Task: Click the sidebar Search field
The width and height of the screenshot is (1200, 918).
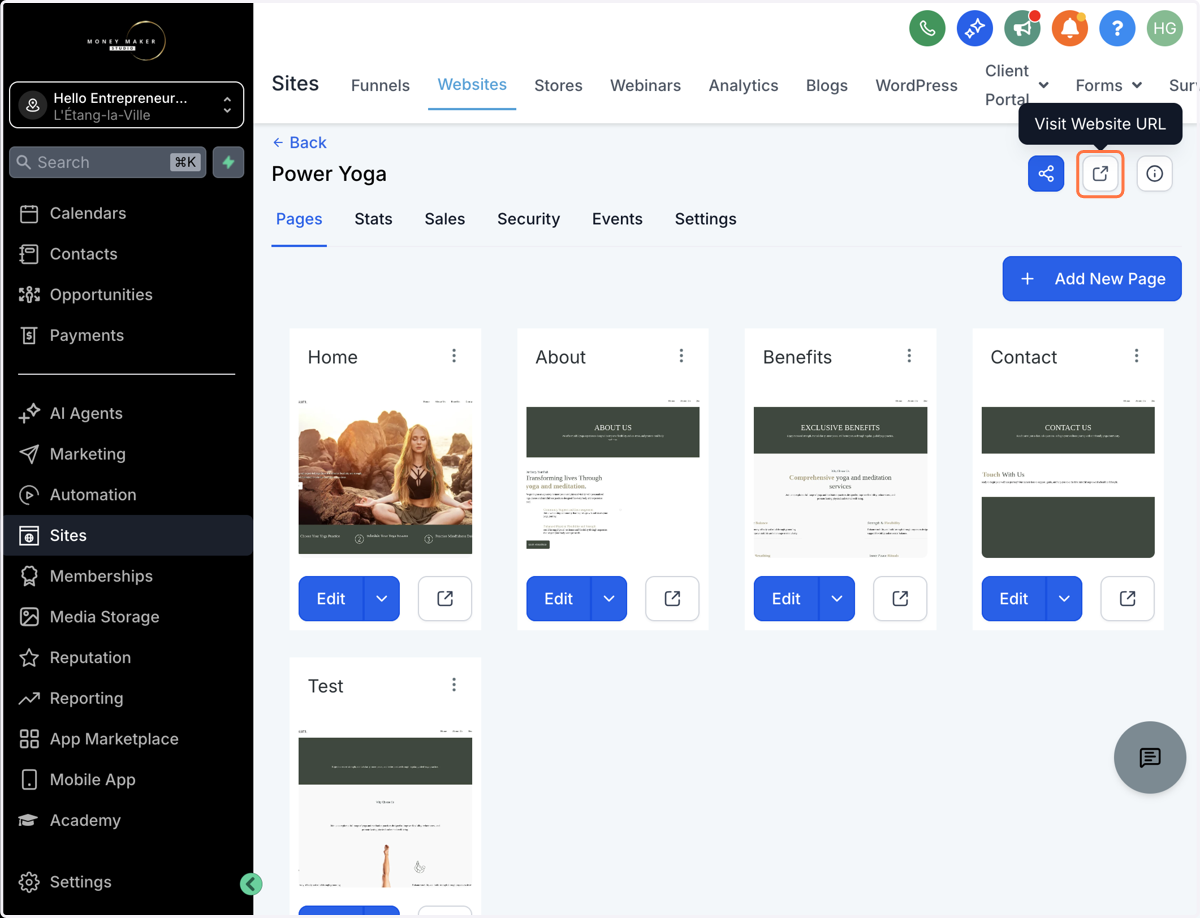Action: (108, 162)
